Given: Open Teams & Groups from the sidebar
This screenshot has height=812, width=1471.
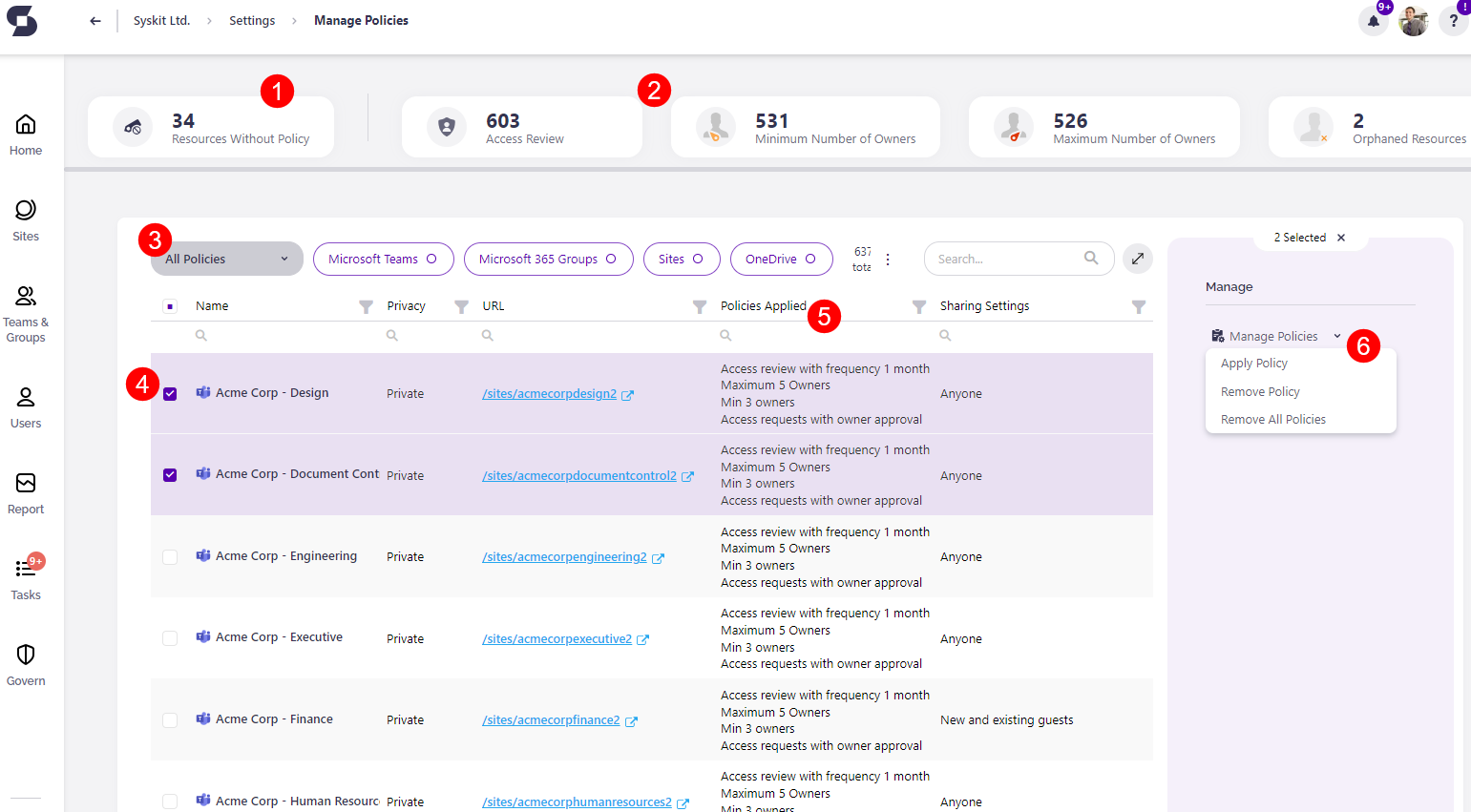Looking at the screenshot, I should pyautogui.click(x=25, y=298).
